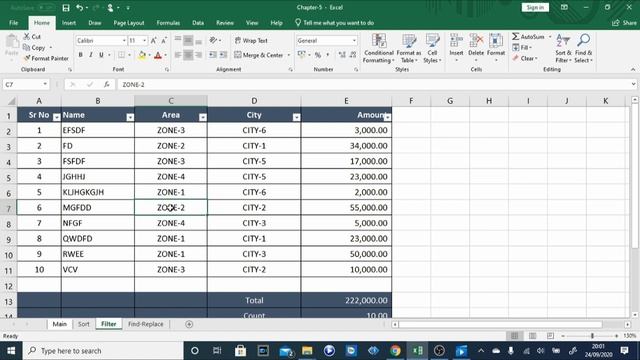
Task: Switch to the Page Layout tab
Action: click(x=129, y=23)
